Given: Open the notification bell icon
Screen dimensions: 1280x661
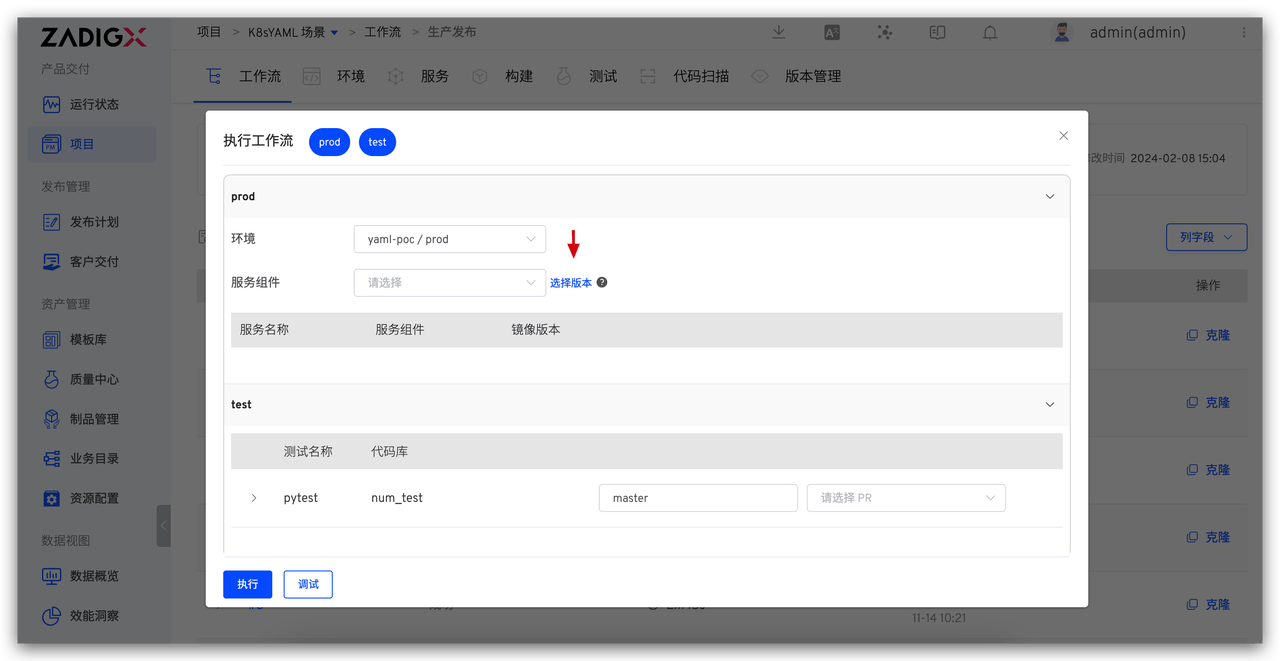Looking at the screenshot, I should 989,32.
